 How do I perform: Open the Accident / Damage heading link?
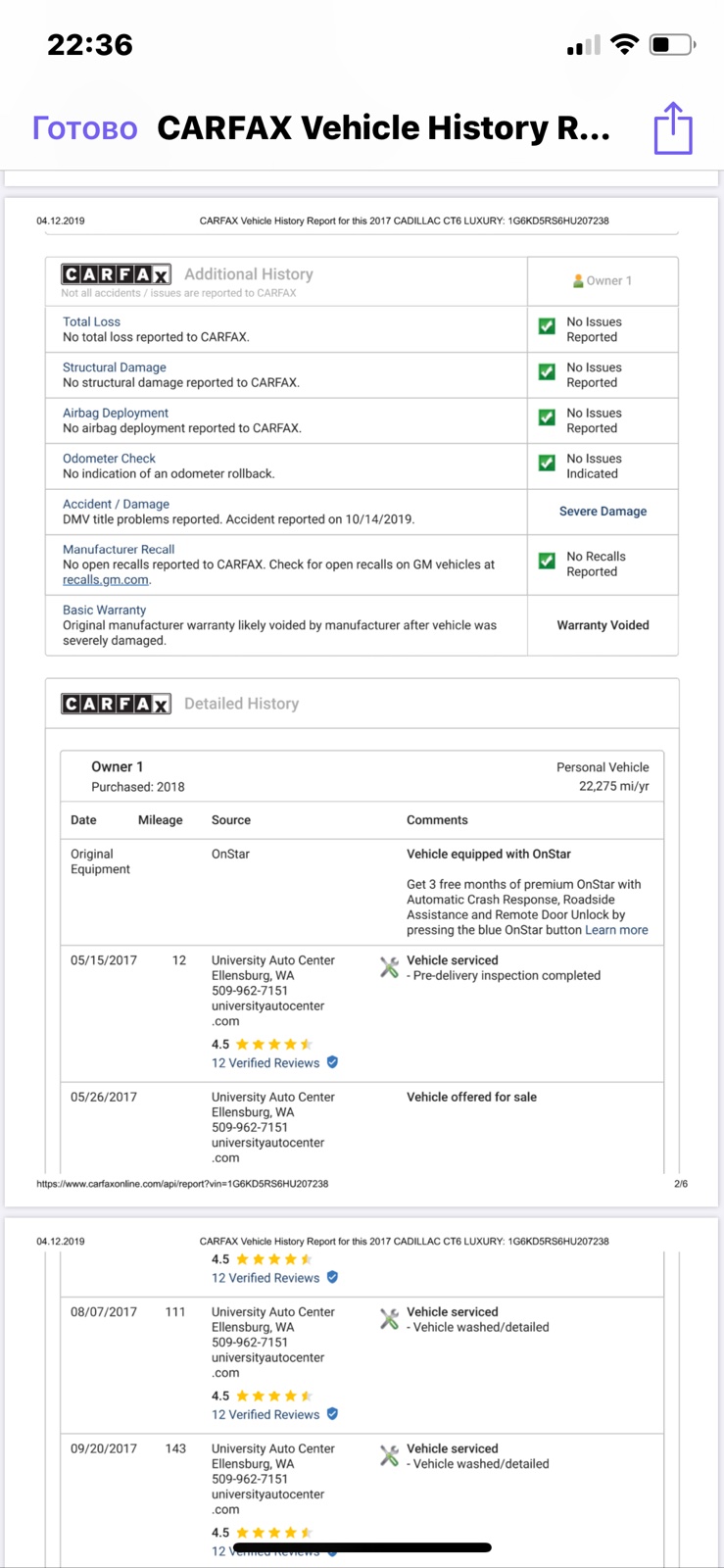tap(116, 504)
